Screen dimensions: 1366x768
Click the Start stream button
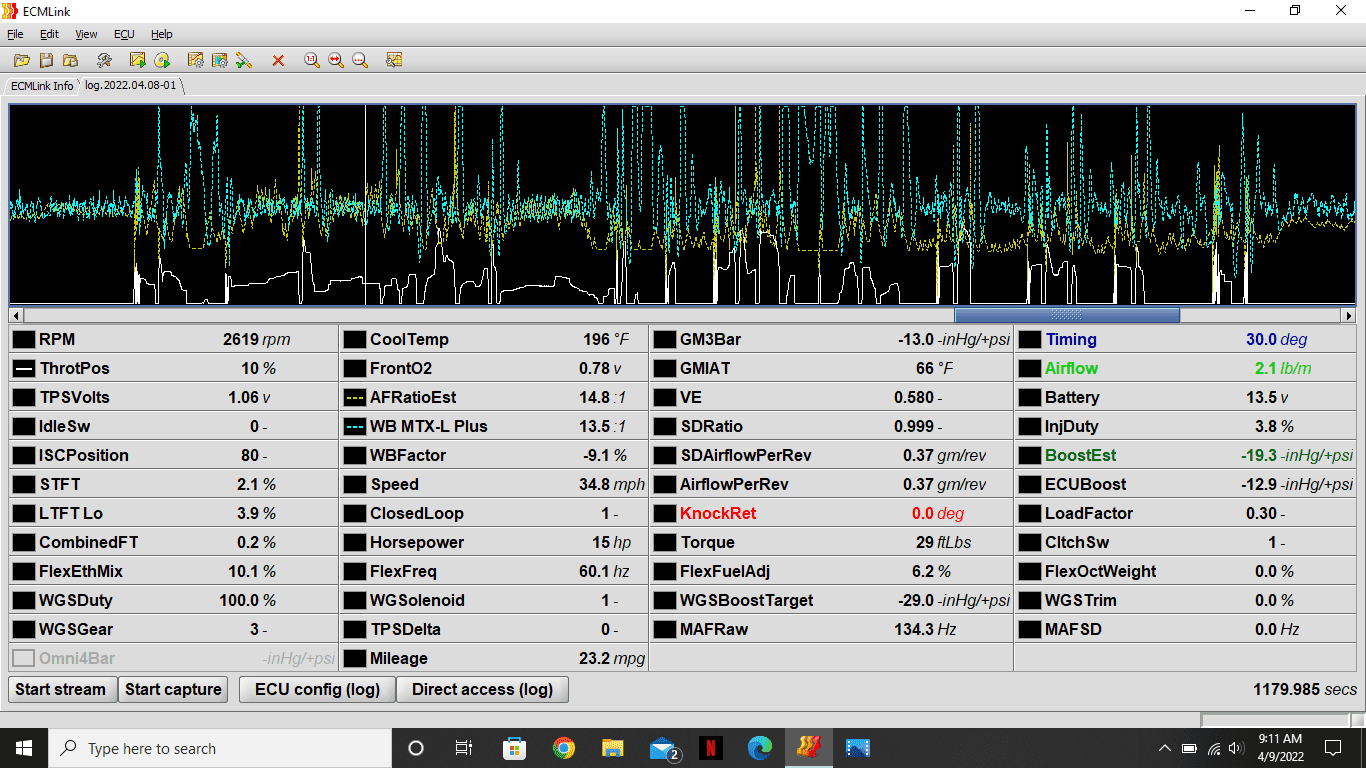tap(61, 689)
